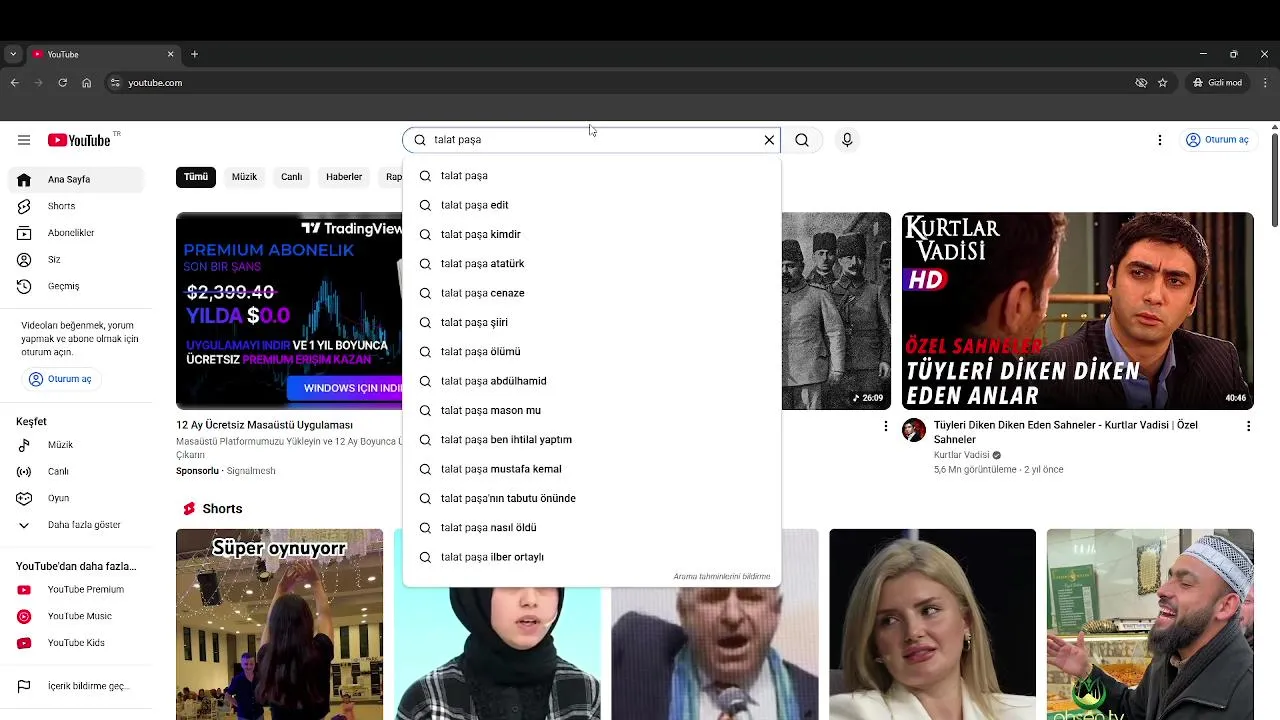Reload the page in browser
The height and width of the screenshot is (720, 1280).
(x=62, y=83)
